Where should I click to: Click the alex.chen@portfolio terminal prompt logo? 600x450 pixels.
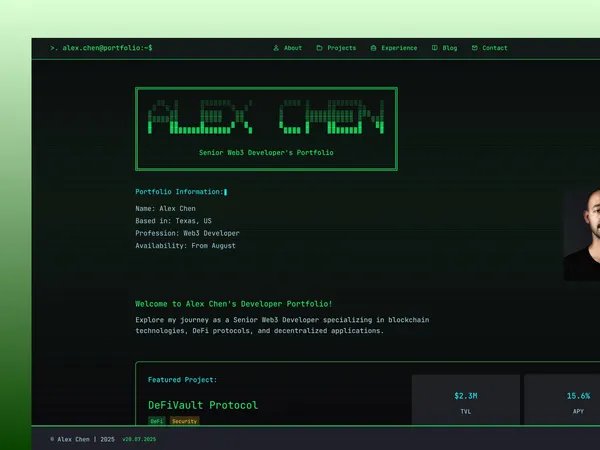pos(101,48)
